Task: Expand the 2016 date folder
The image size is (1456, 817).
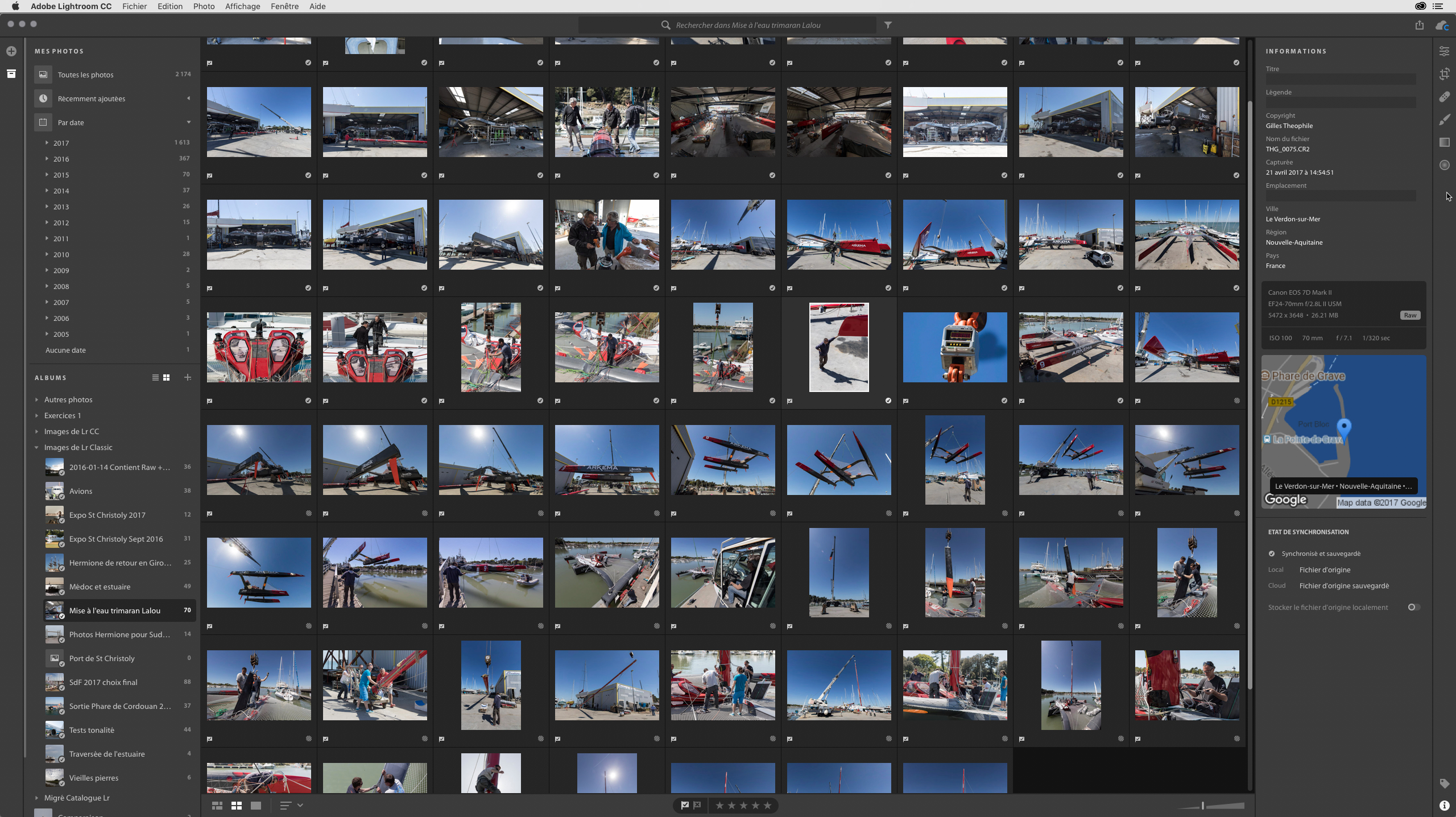Action: [x=47, y=159]
